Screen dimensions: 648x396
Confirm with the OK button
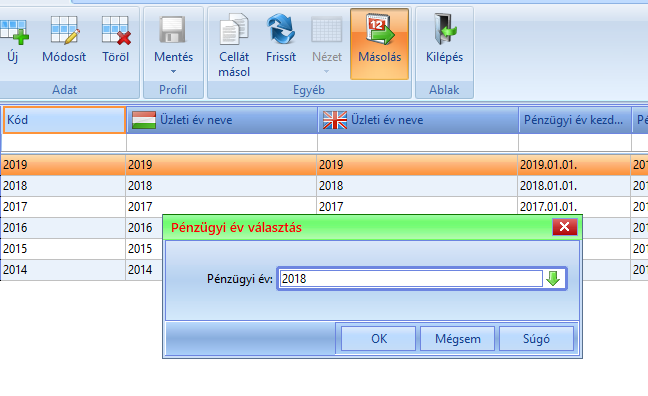(379, 339)
